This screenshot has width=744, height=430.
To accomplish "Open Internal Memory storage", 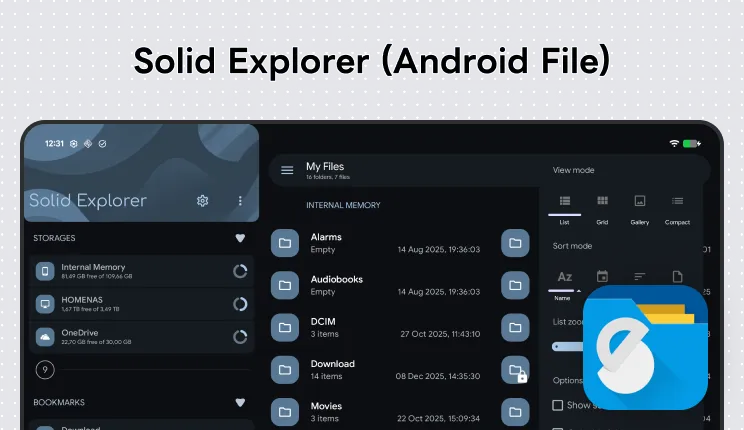I will [x=141, y=271].
